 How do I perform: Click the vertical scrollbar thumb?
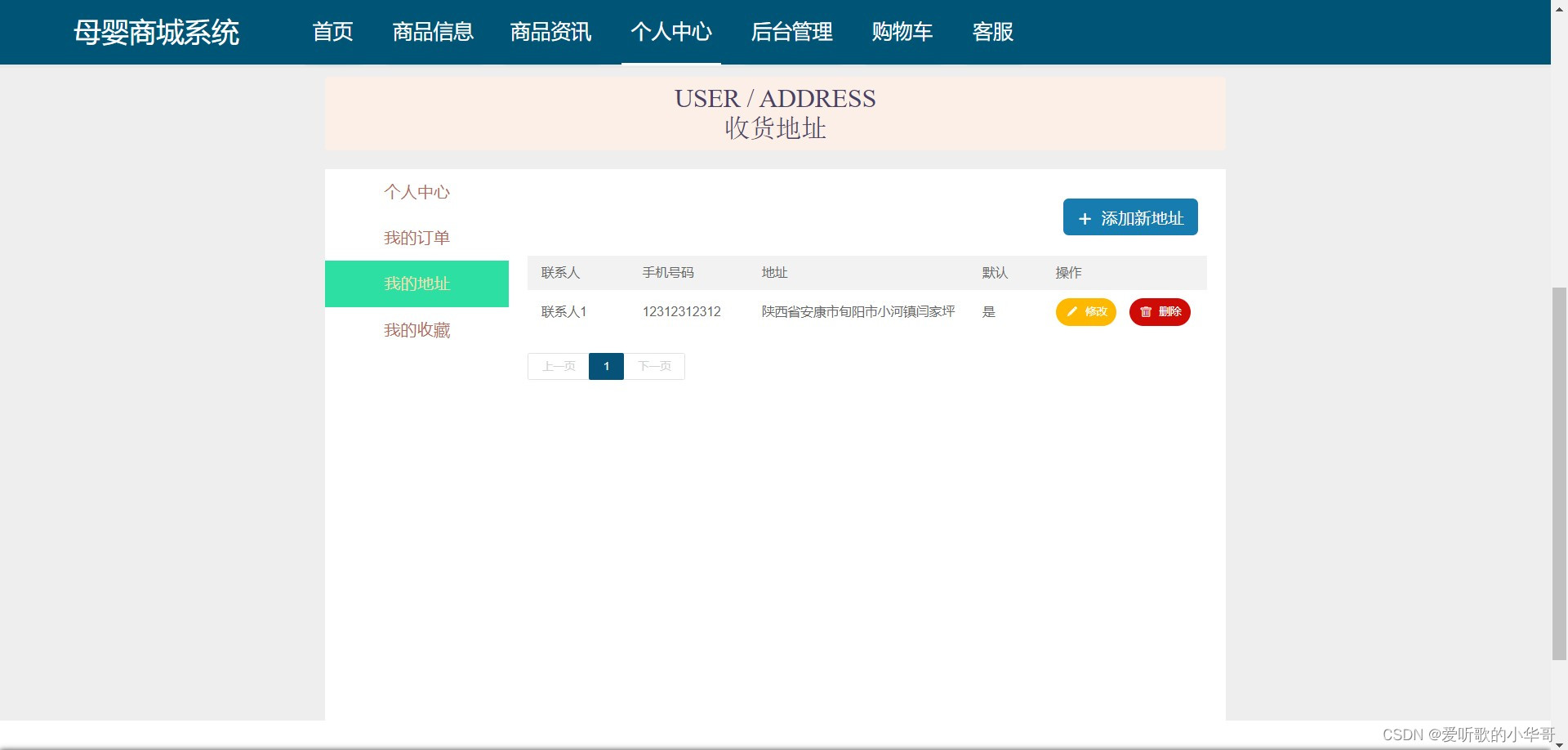[1559, 474]
